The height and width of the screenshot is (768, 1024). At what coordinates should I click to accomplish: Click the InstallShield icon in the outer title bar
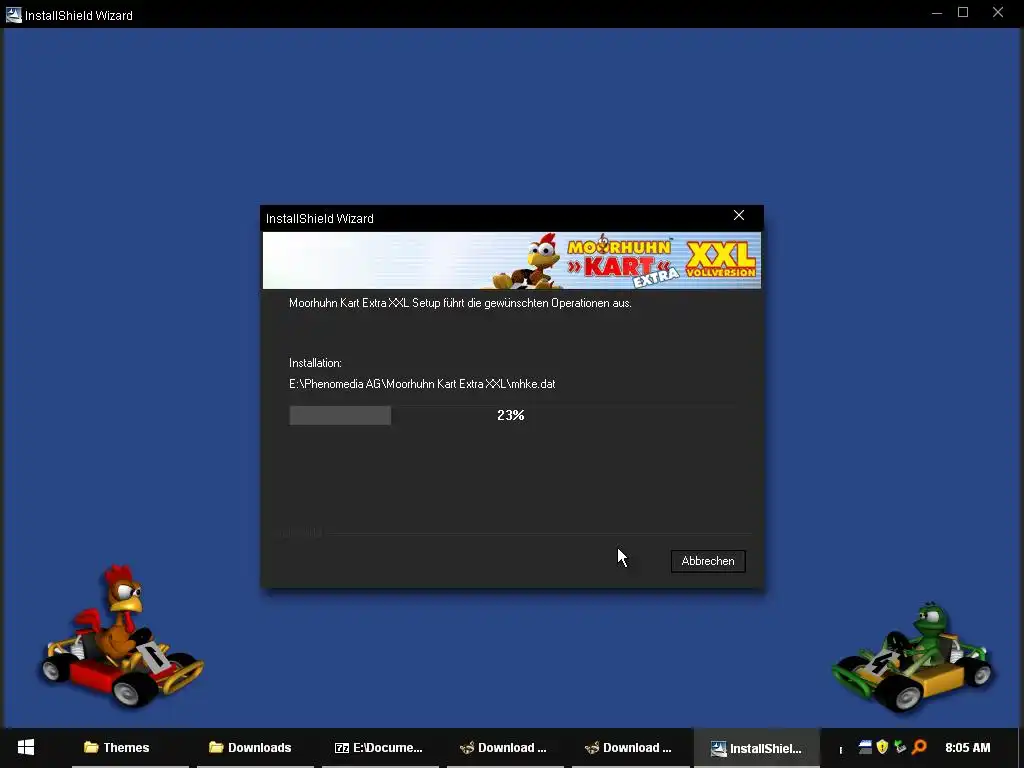[14, 14]
